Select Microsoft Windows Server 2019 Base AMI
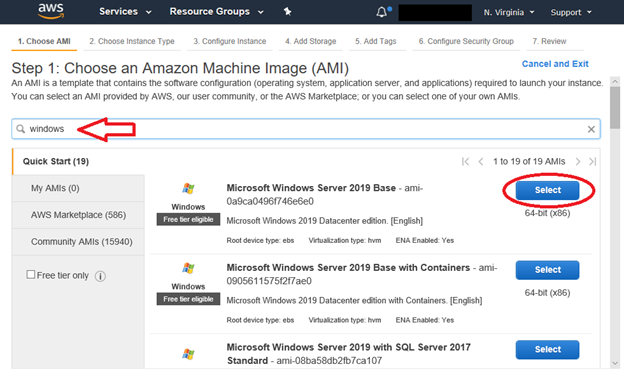 tap(548, 190)
